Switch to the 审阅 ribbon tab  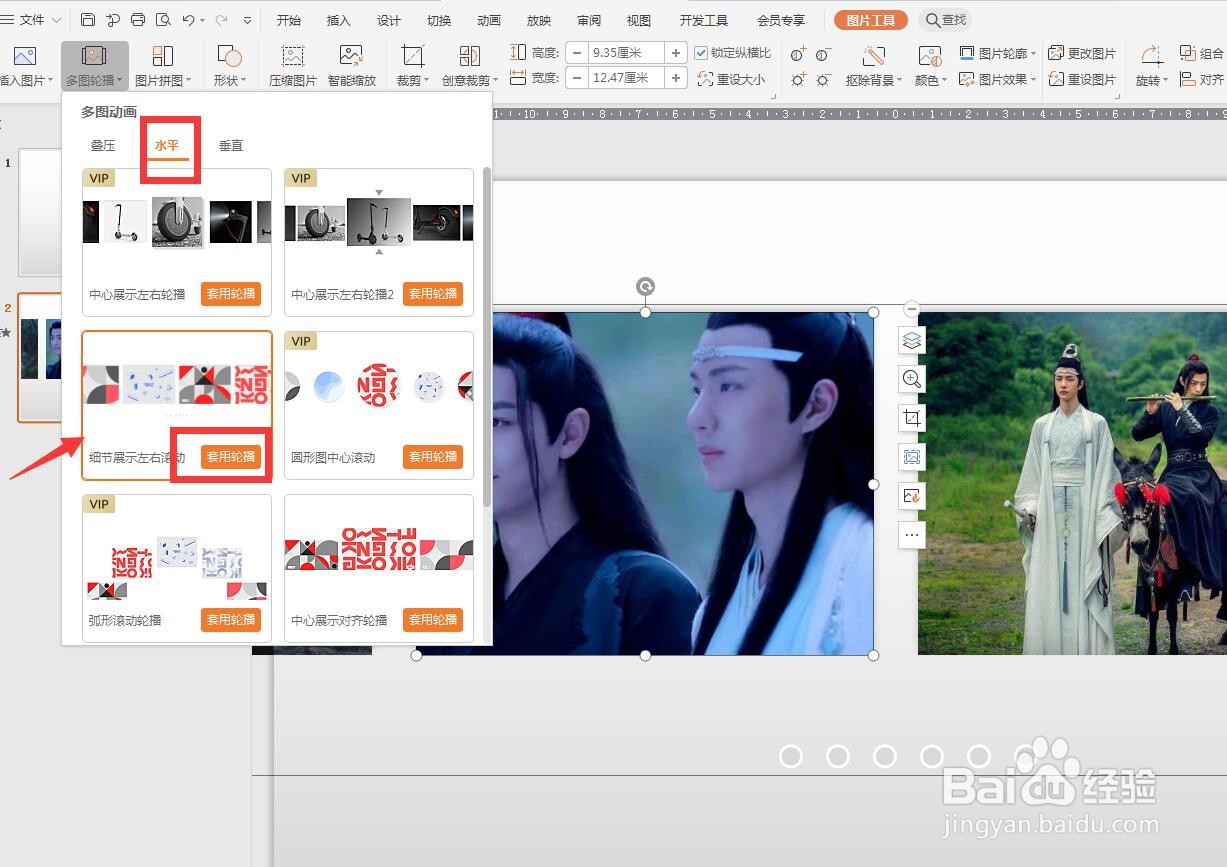[x=589, y=21]
